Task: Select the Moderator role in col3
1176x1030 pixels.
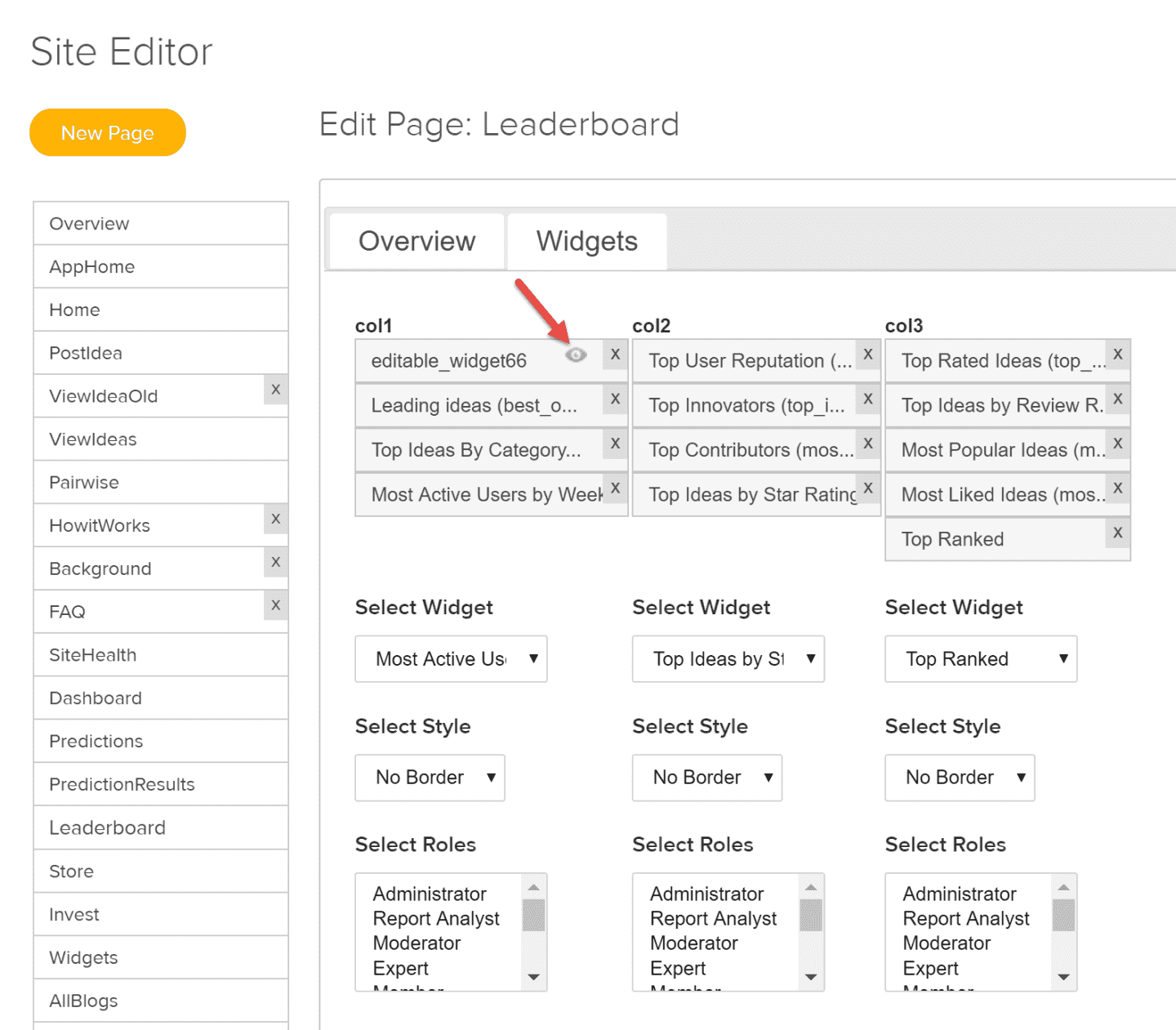Action: tap(947, 943)
